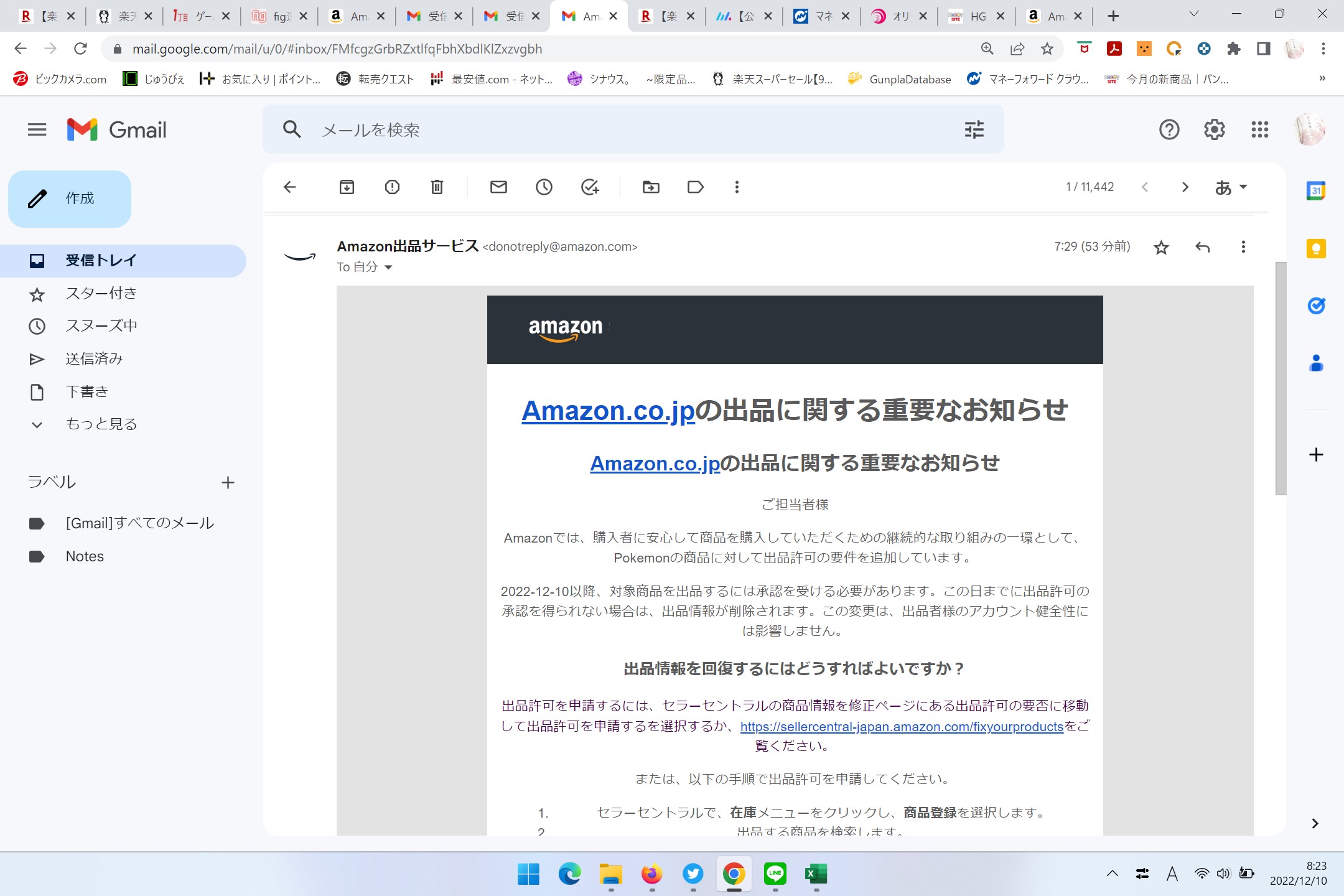Open 送信済み folder
The height and width of the screenshot is (896, 1344).
point(123,359)
